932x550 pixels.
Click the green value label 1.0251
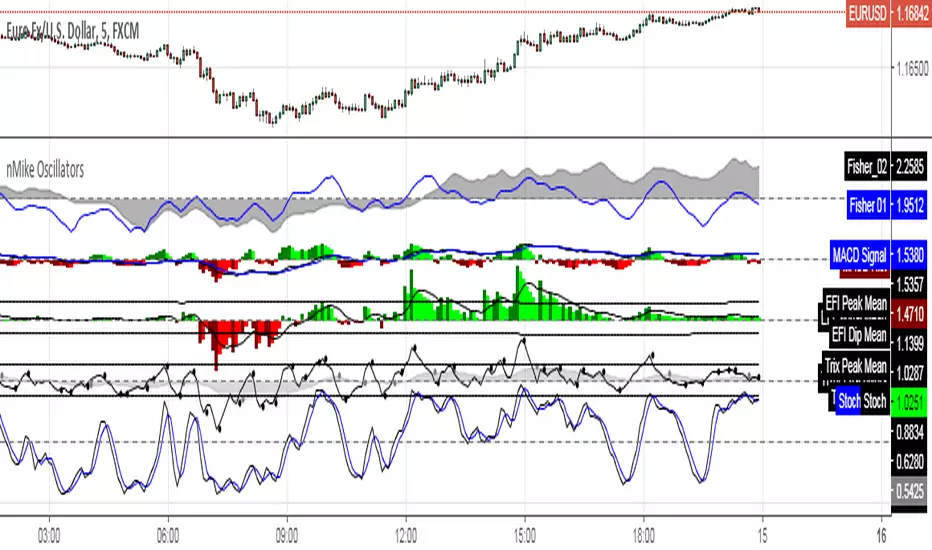tap(909, 403)
